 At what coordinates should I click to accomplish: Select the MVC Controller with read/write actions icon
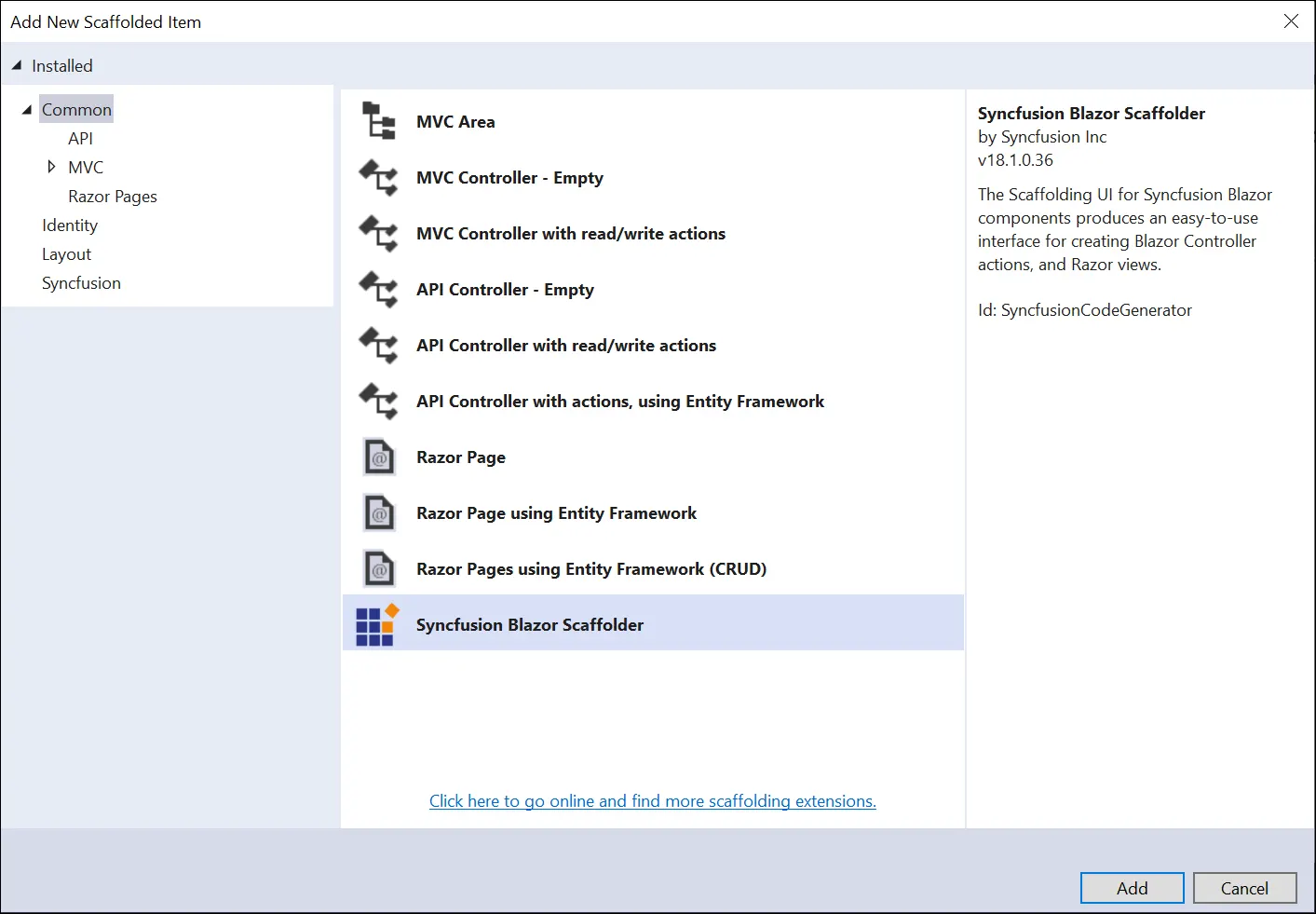pyautogui.click(x=377, y=233)
